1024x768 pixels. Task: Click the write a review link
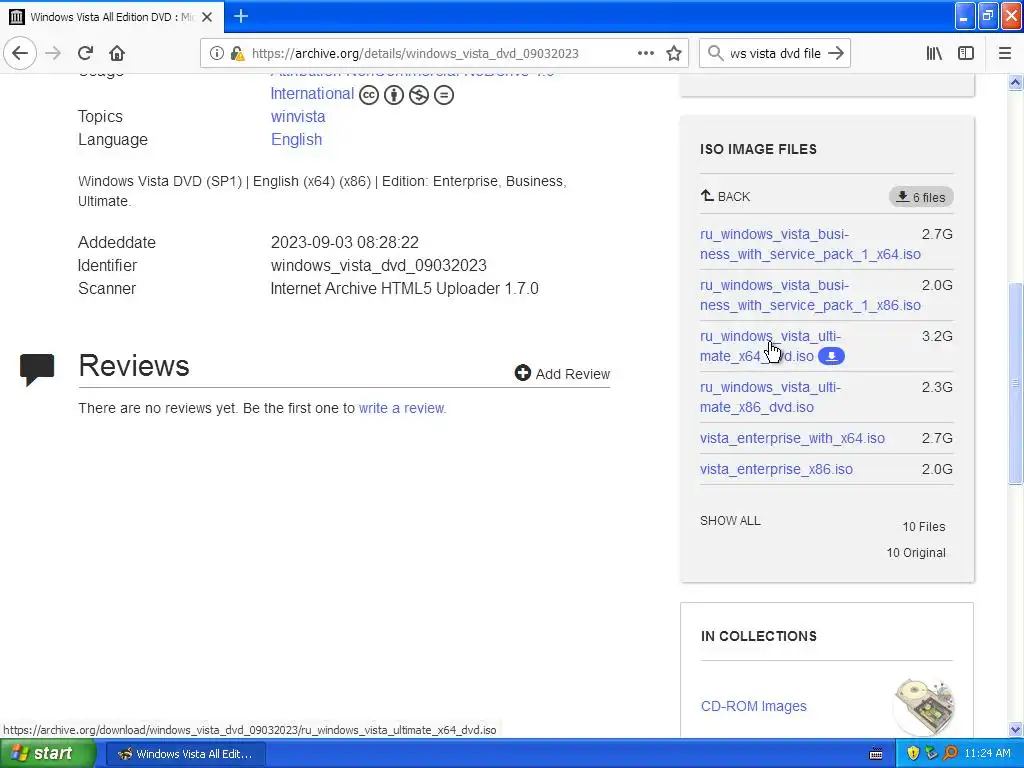402,408
